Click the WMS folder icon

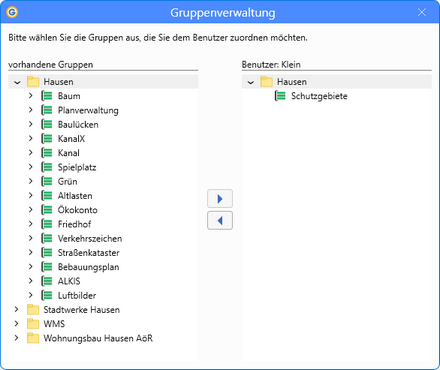33,324
